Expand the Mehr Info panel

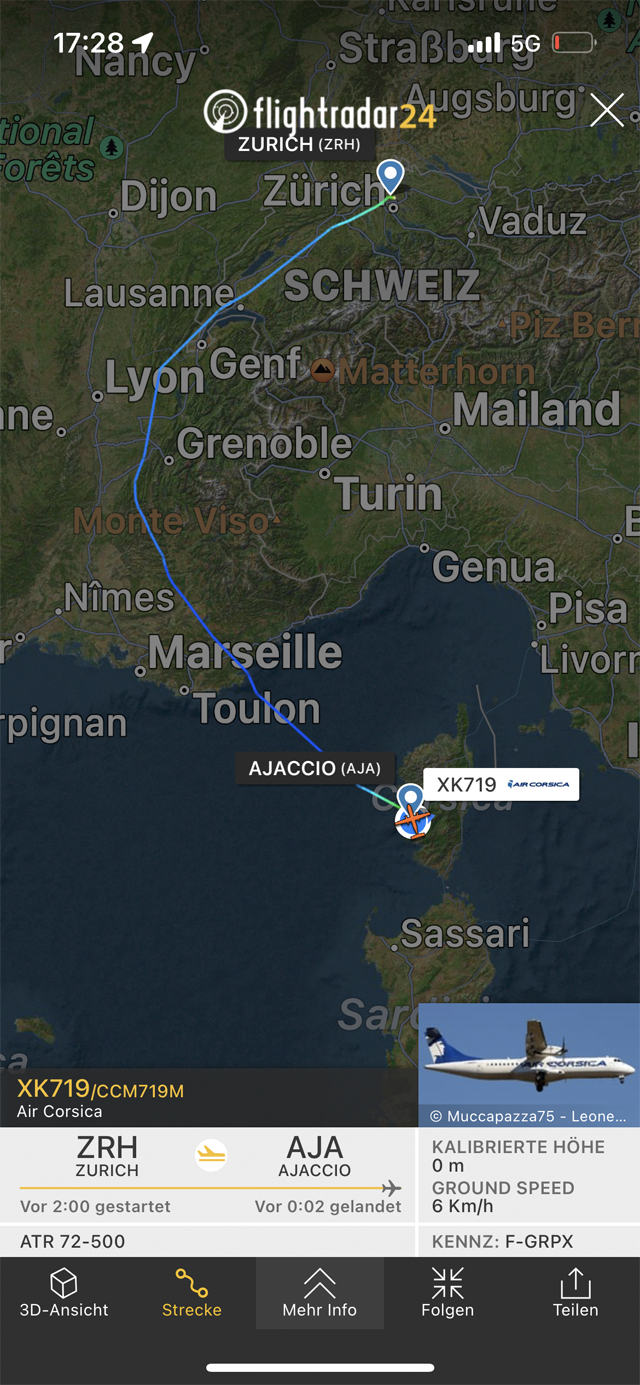click(x=320, y=1292)
